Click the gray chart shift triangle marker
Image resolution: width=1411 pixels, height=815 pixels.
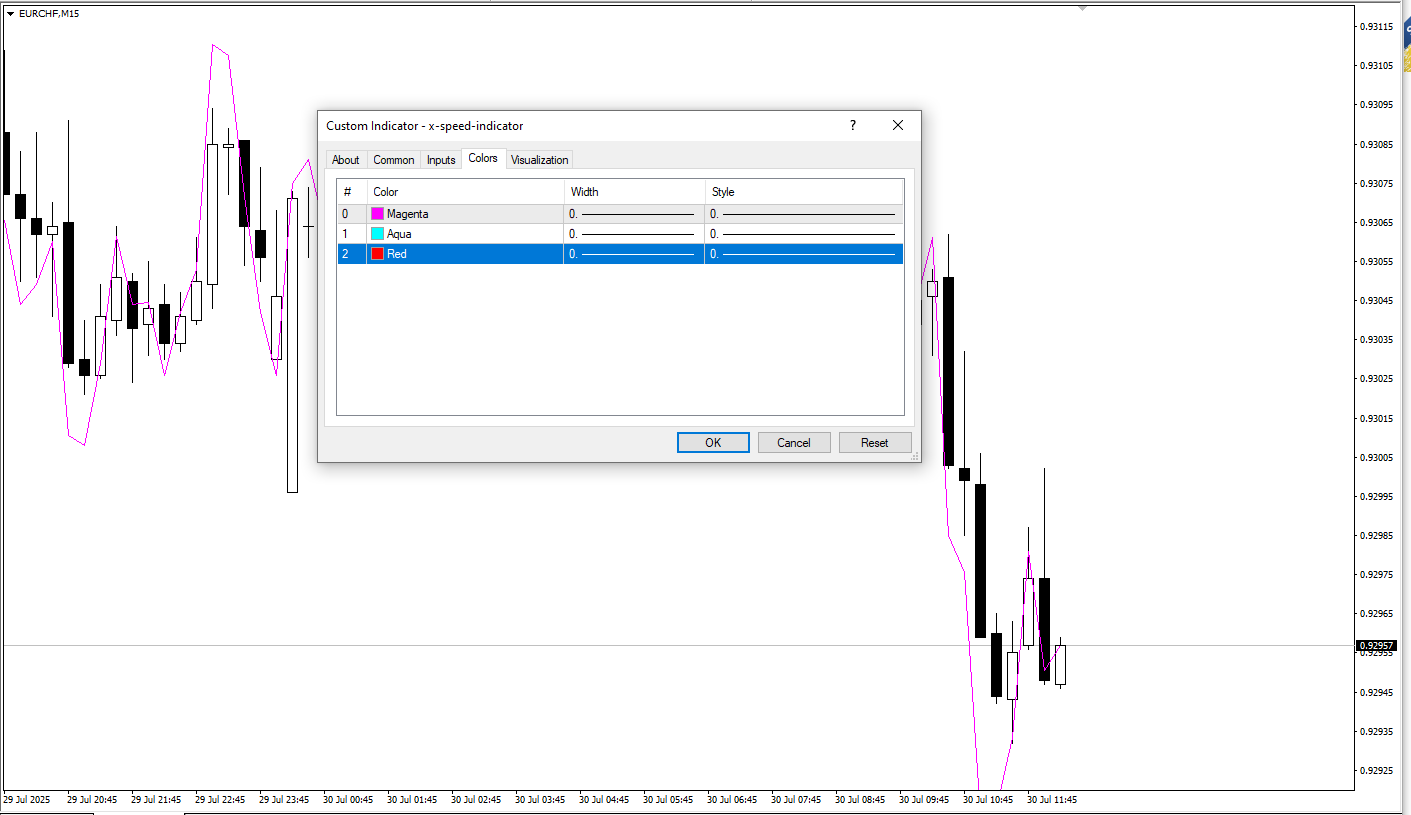coord(1082,8)
